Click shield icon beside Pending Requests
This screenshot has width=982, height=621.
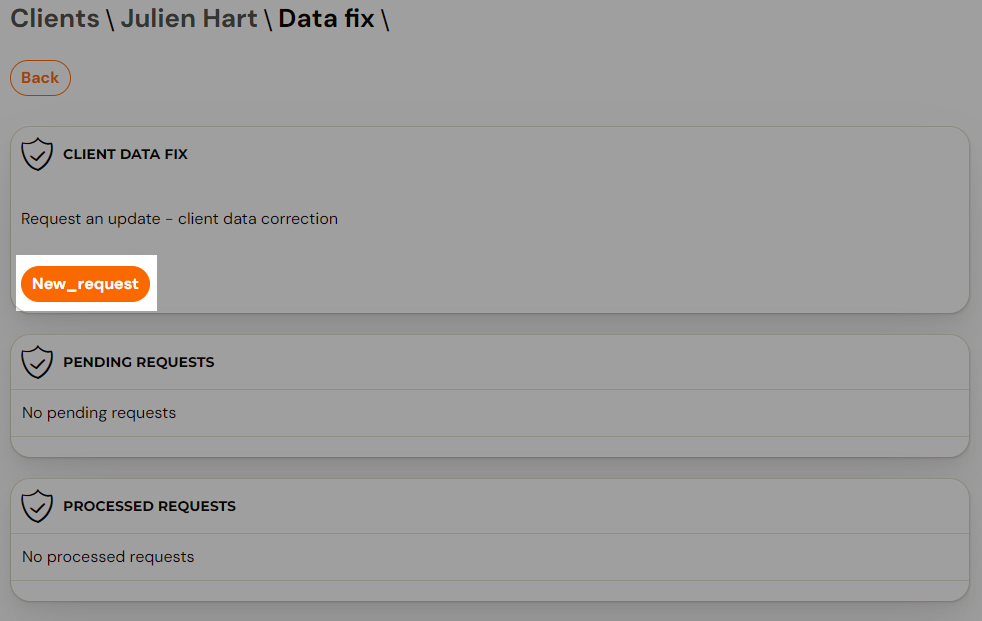[x=37, y=362]
